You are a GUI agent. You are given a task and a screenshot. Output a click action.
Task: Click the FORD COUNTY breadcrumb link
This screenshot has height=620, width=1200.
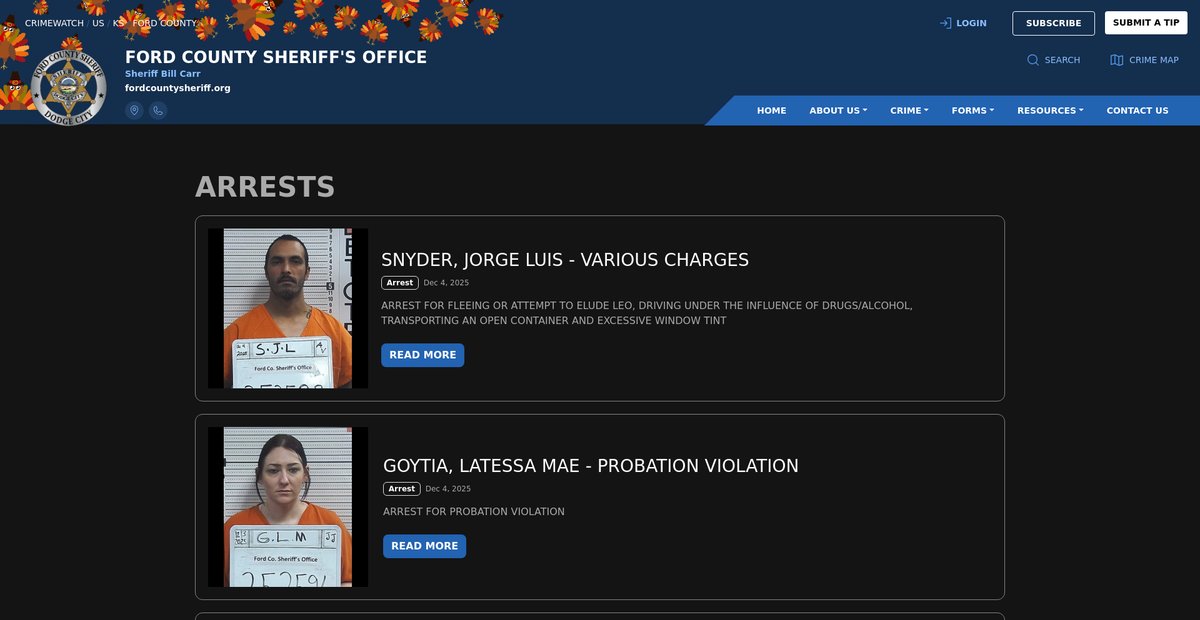point(165,23)
